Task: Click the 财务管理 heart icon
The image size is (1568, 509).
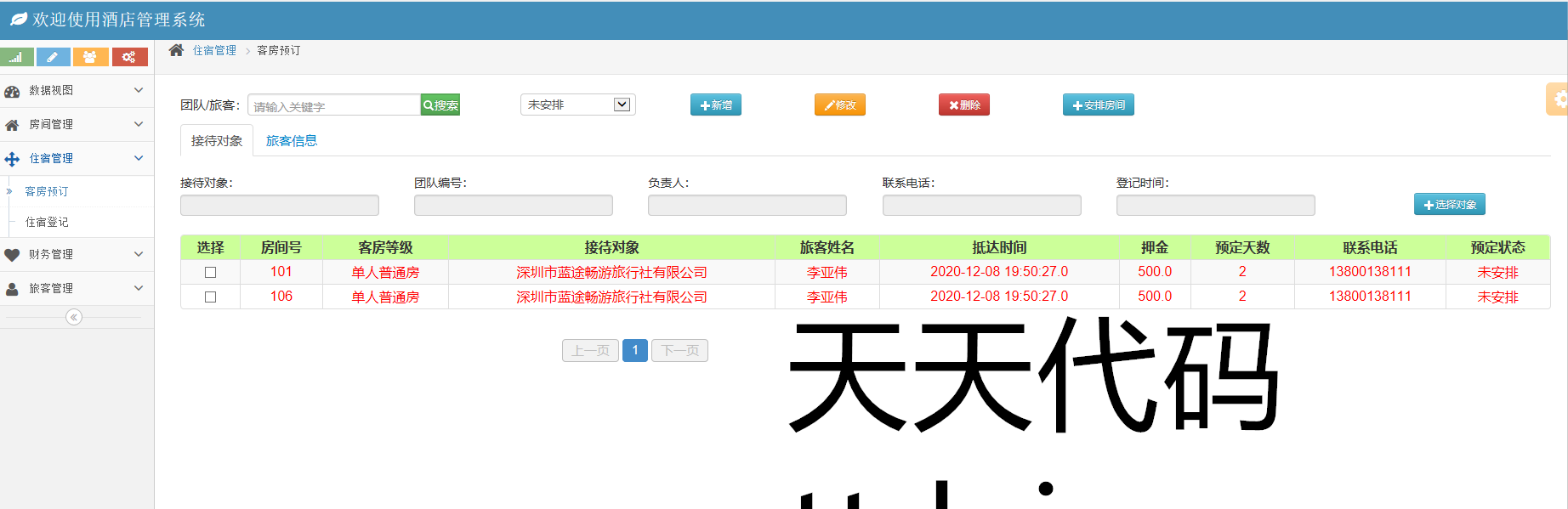Action: tap(12, 254)
